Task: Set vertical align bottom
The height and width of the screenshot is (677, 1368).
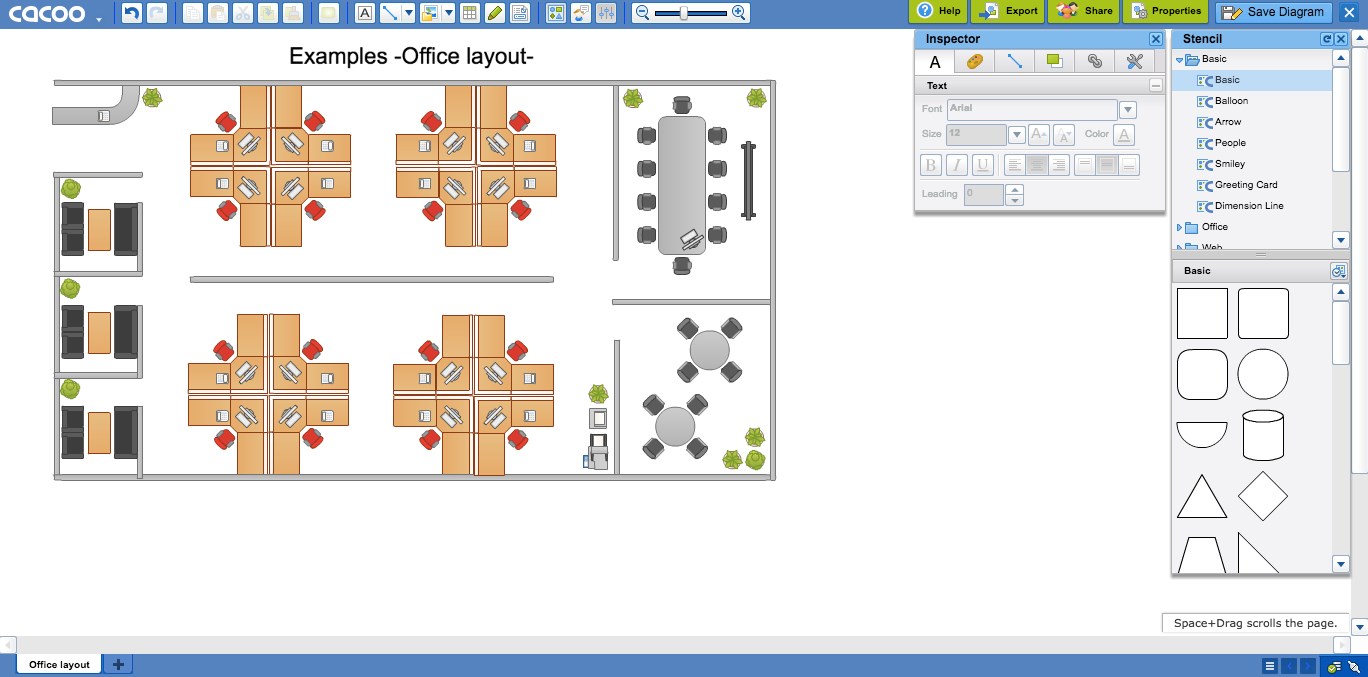Action: [1129, 165]
